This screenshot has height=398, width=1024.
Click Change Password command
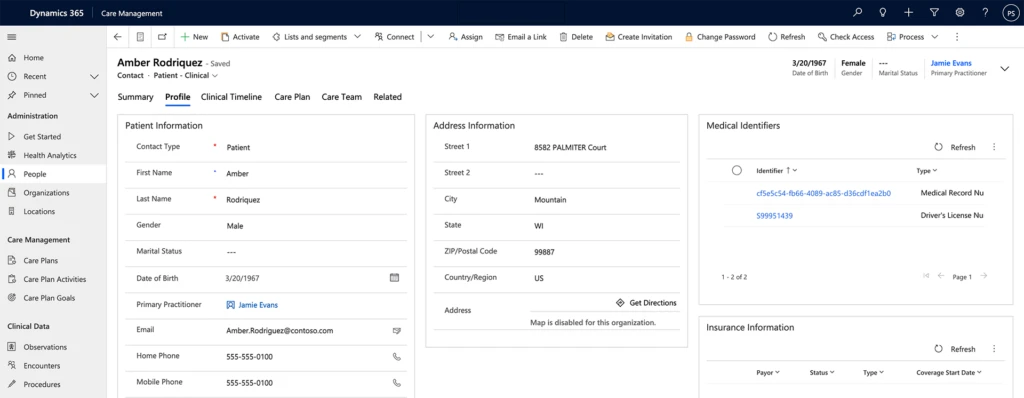(720, 37)
